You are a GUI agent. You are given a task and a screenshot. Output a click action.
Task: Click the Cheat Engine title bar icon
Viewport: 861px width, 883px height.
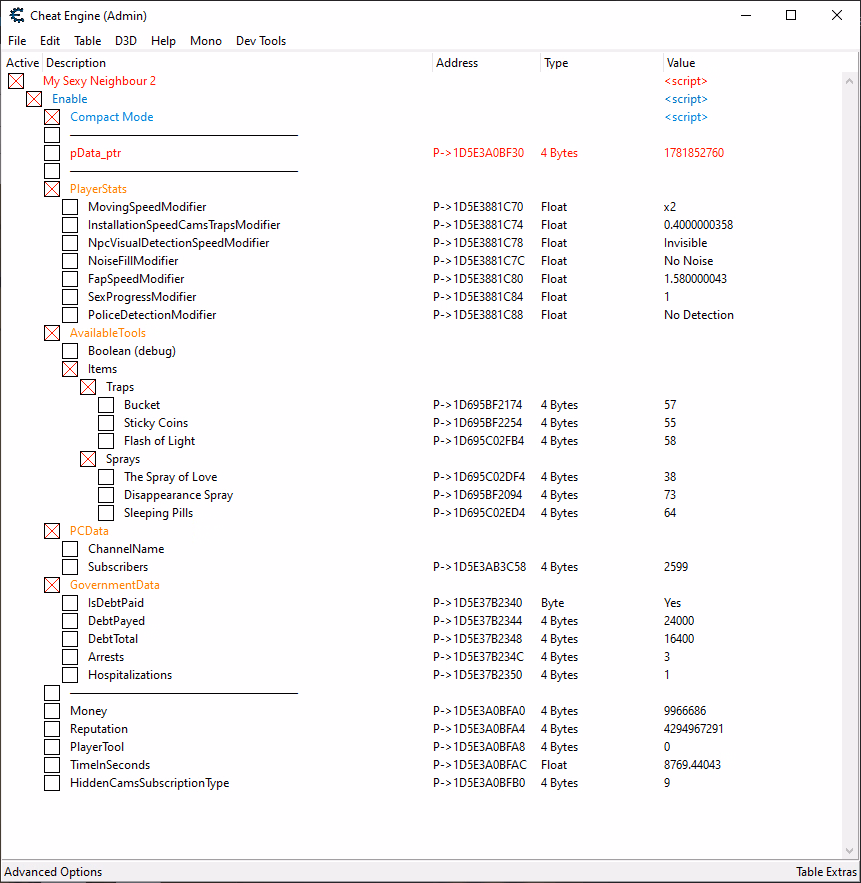click(x=17, y=15)
